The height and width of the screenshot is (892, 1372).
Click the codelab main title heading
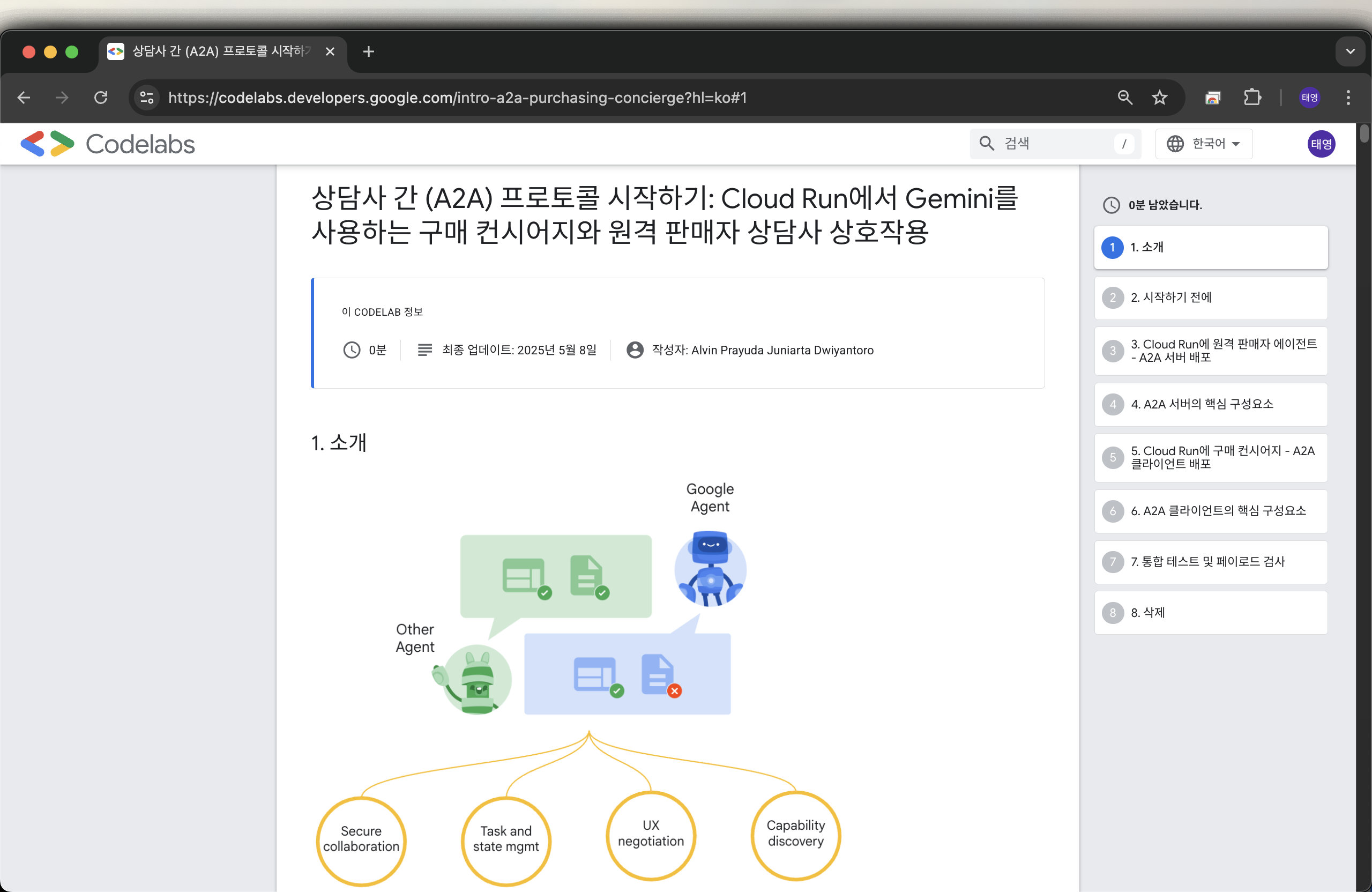click(665, 215)
